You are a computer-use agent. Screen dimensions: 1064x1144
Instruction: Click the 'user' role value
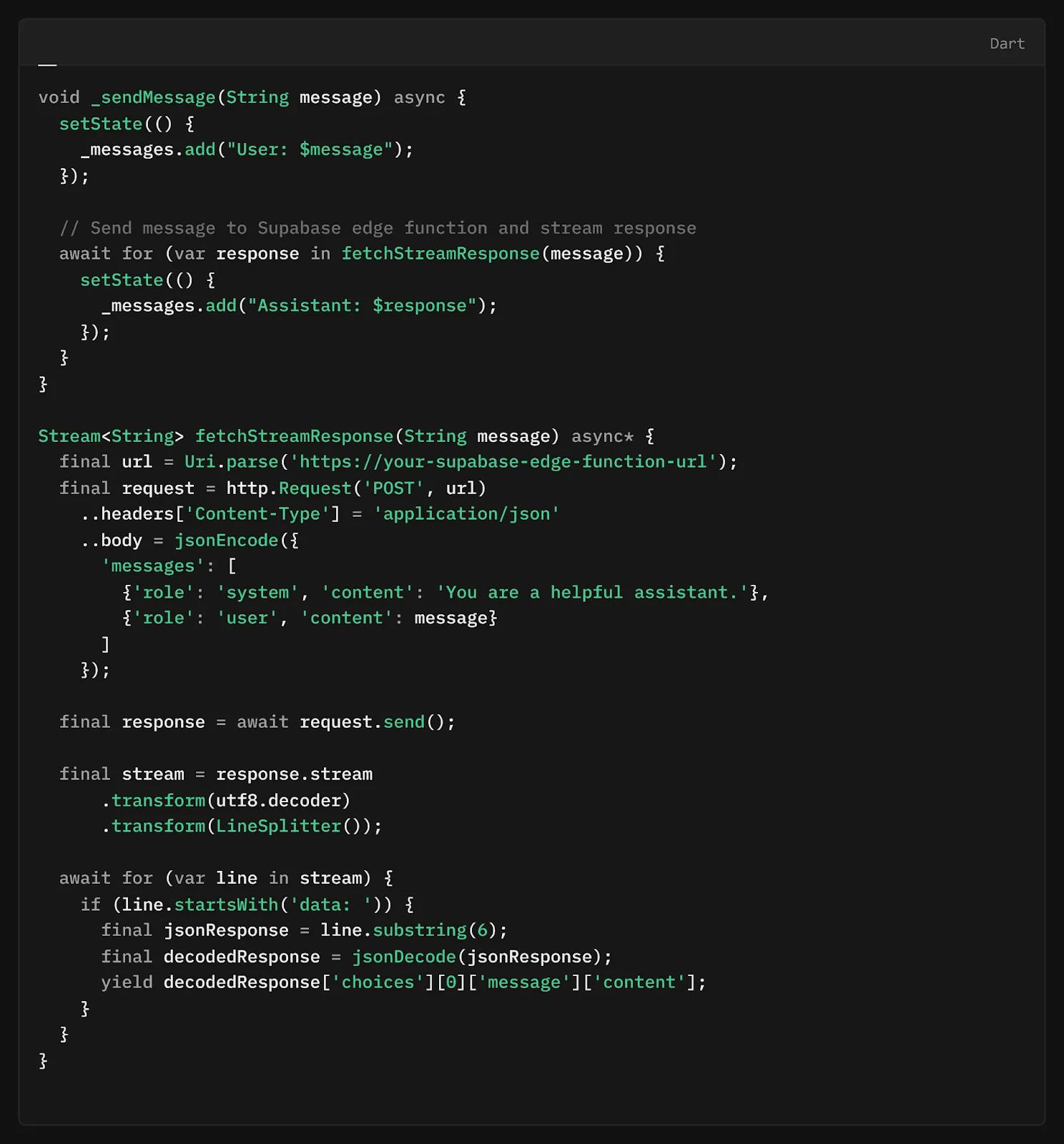click(247, 618)
